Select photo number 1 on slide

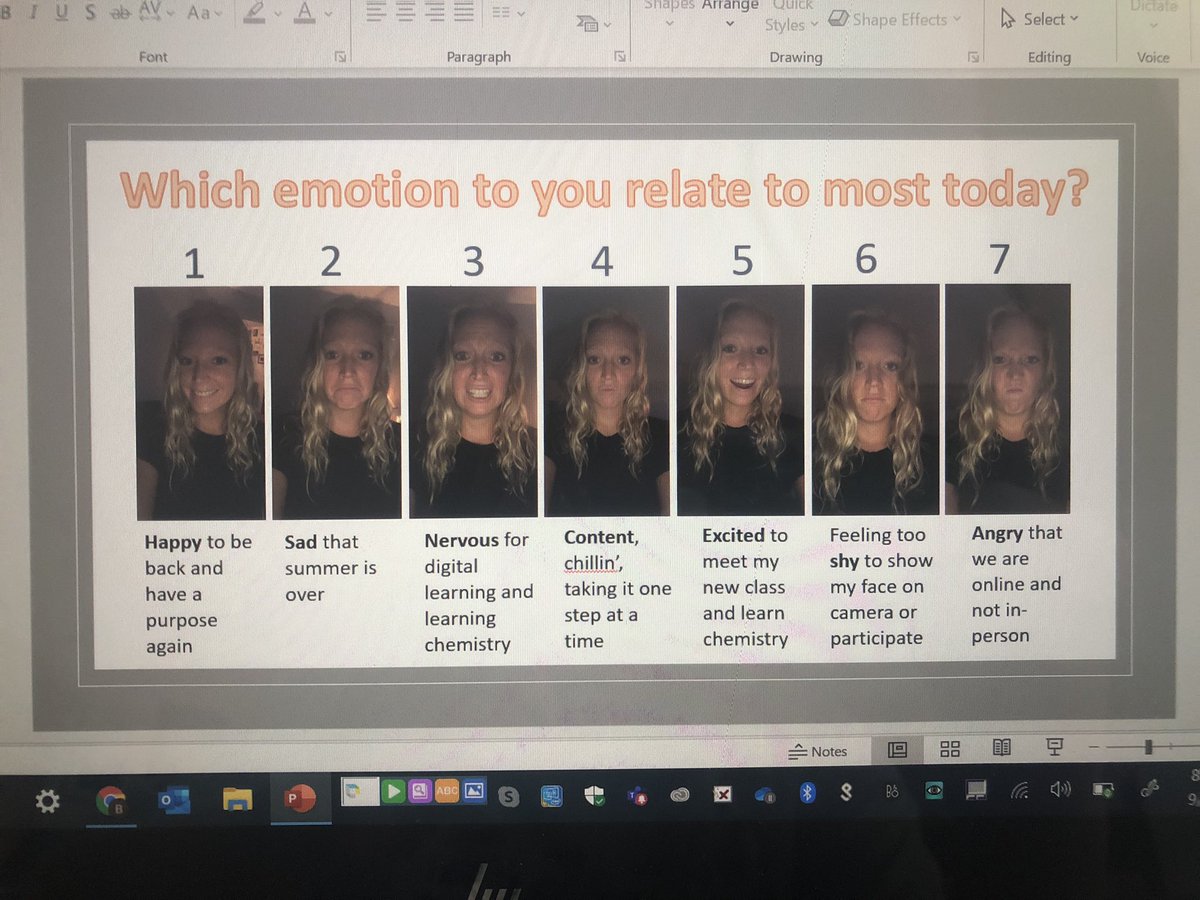coord(200,403)
